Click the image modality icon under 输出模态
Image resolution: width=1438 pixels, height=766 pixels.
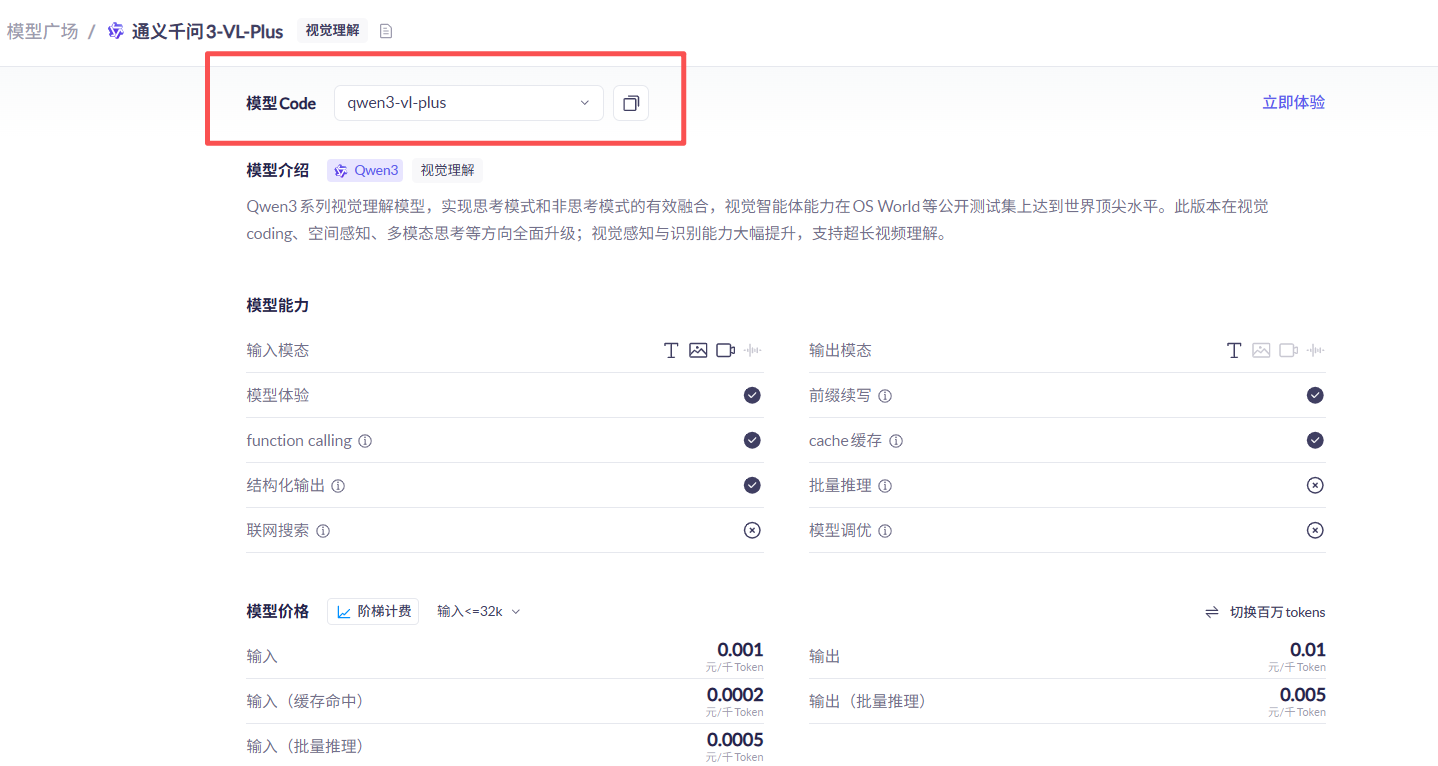coord(1261,350)
